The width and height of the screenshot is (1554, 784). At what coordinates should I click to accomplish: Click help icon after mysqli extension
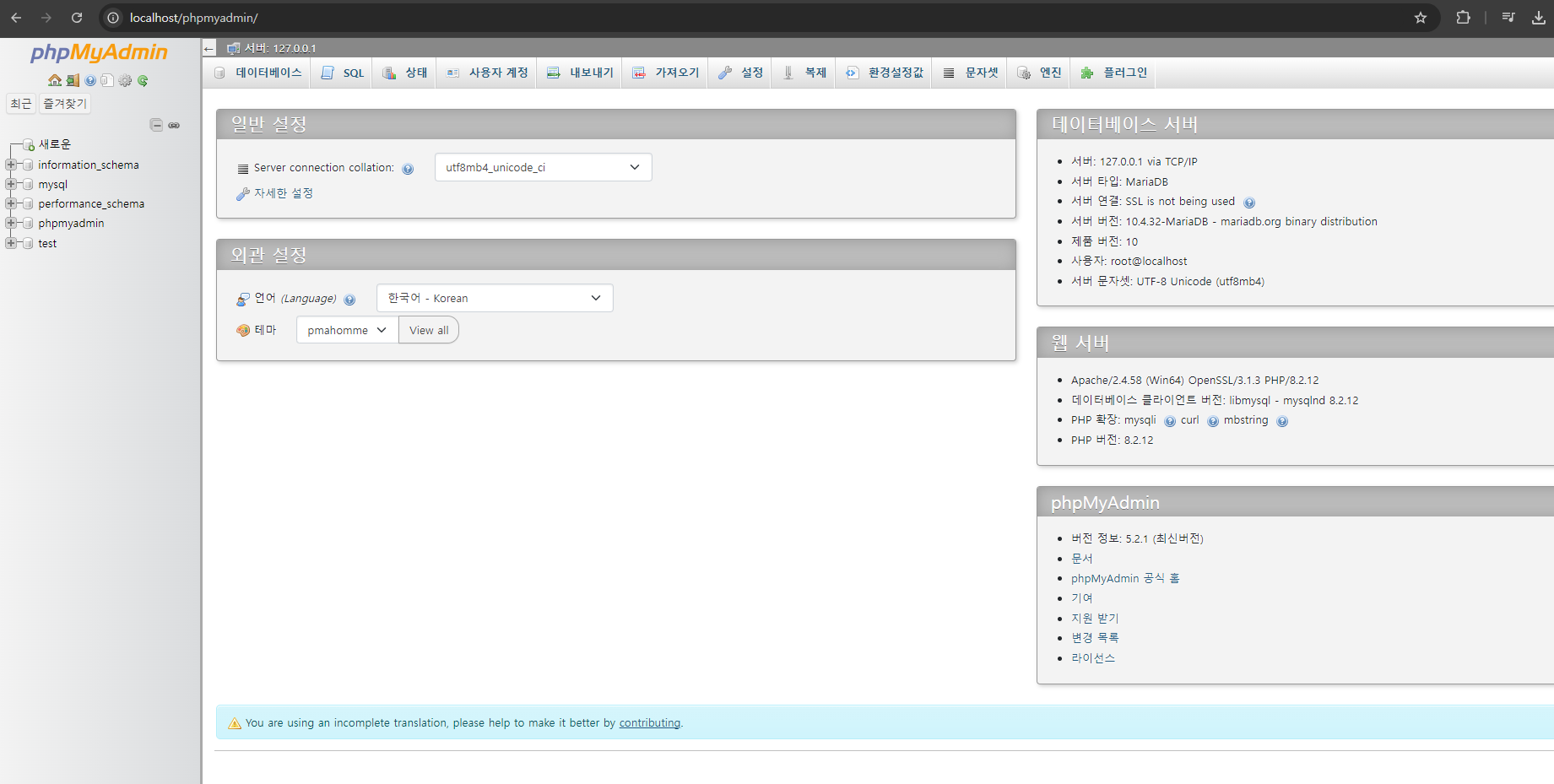click(x=1170, y=421)
